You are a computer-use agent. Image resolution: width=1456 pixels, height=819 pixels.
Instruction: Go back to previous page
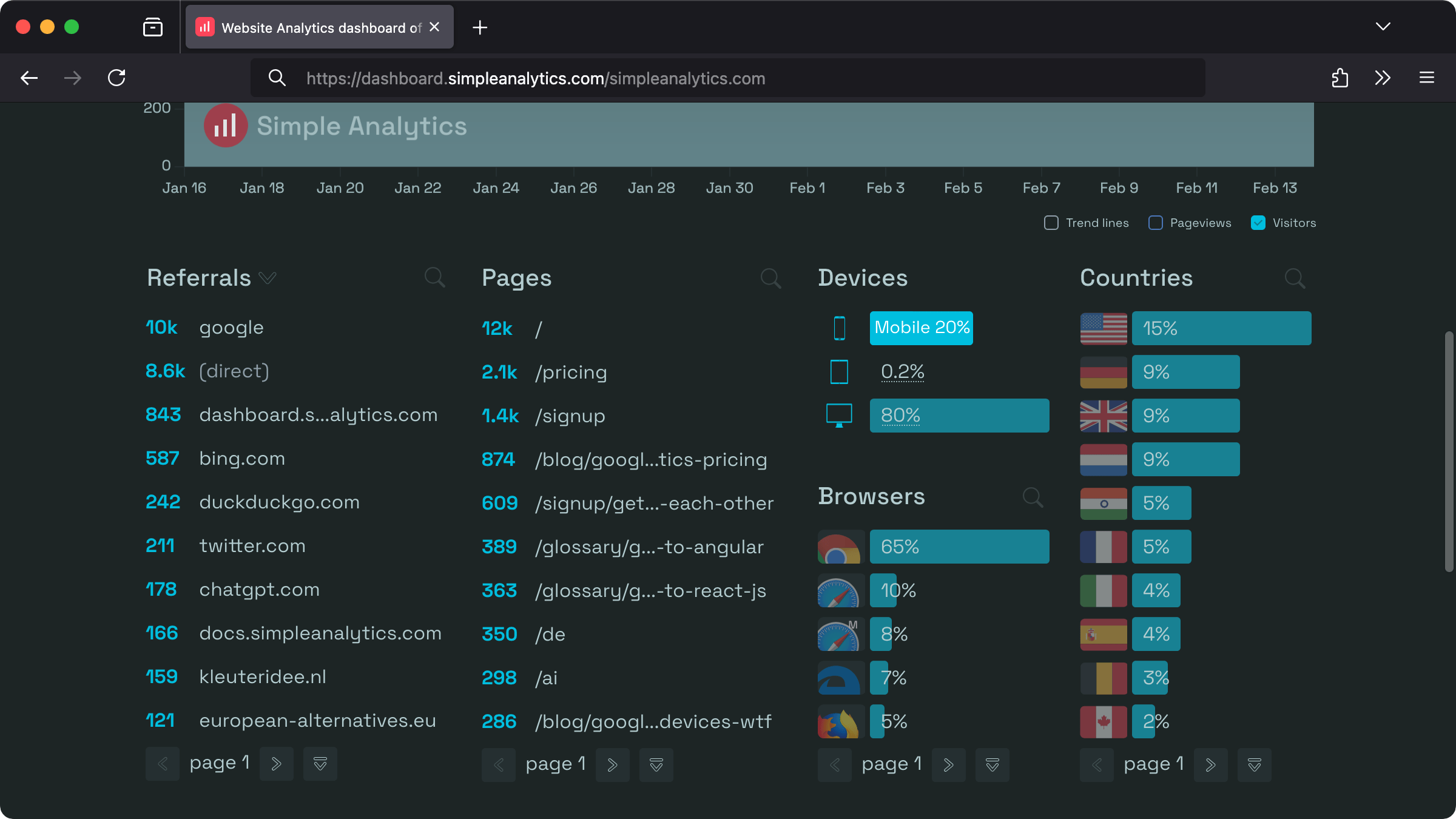click(29, 78)
